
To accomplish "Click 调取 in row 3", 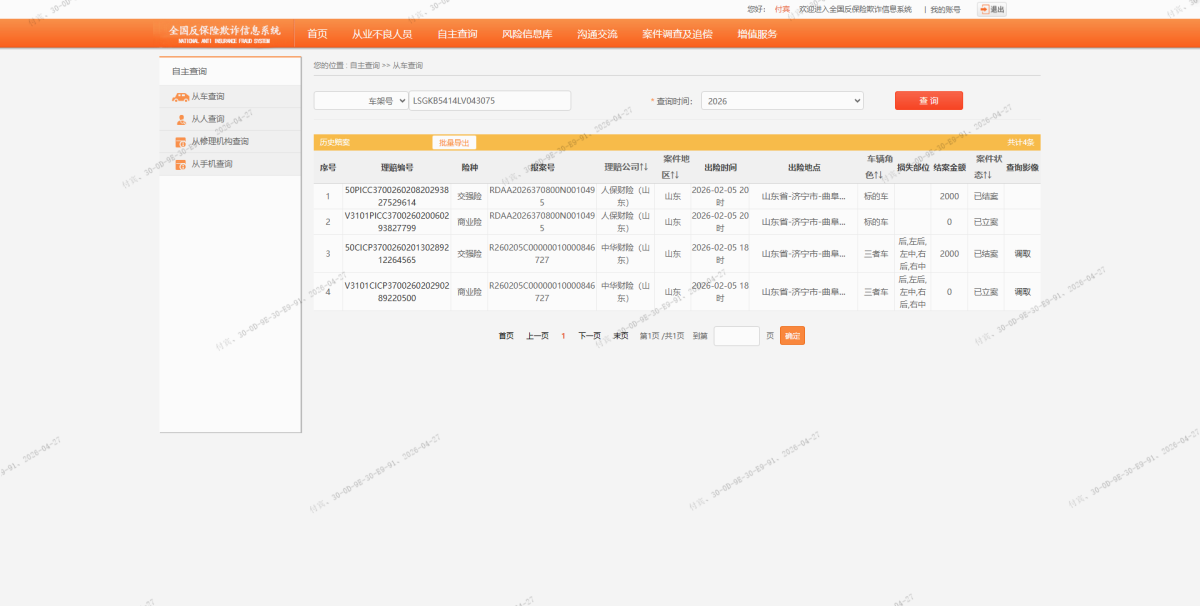I will pos(1022,254).
